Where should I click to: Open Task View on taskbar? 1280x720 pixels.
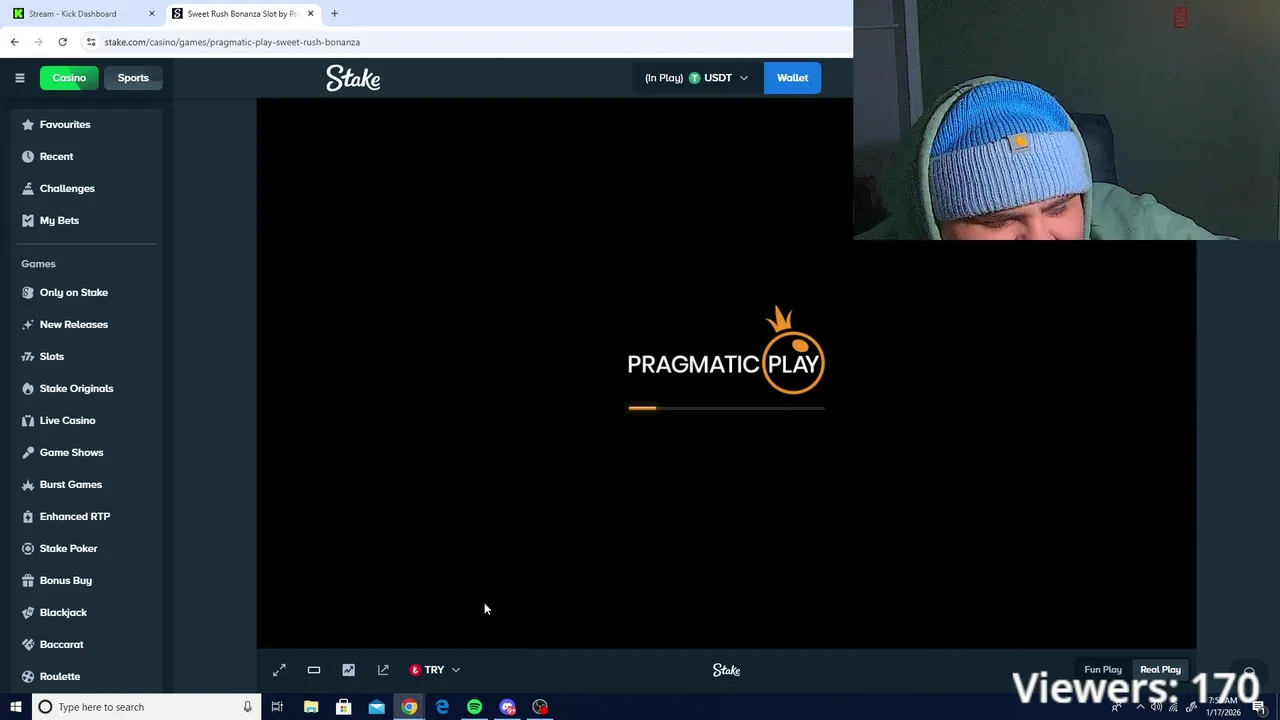(x=277, y=707)
